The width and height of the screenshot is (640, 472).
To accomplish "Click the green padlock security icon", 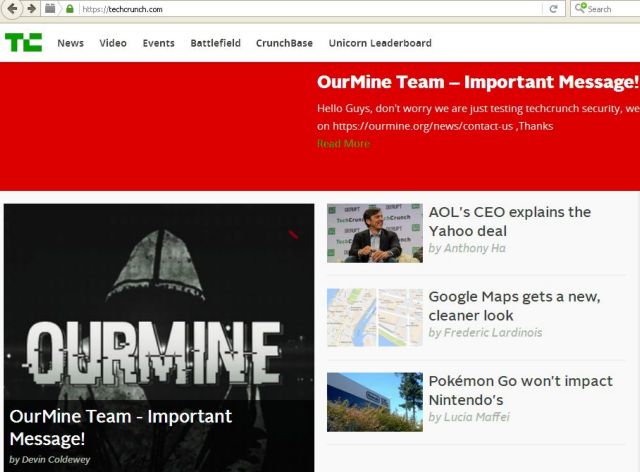I will coord(70,9).
